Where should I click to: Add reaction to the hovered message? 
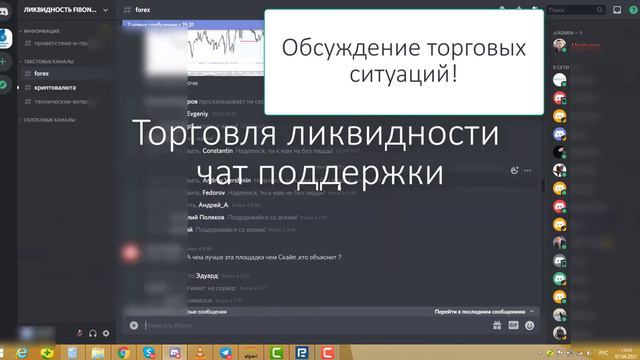point(514,171)
